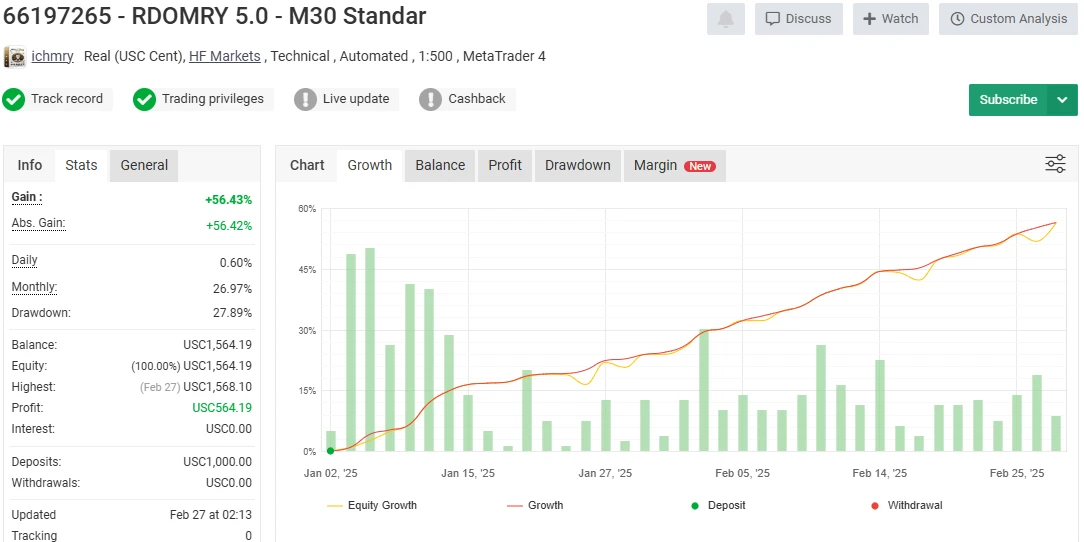The width and height of the screenshot is (1084, 542).
Task: Click the Cashback warning icon
Action: point(430,99)
